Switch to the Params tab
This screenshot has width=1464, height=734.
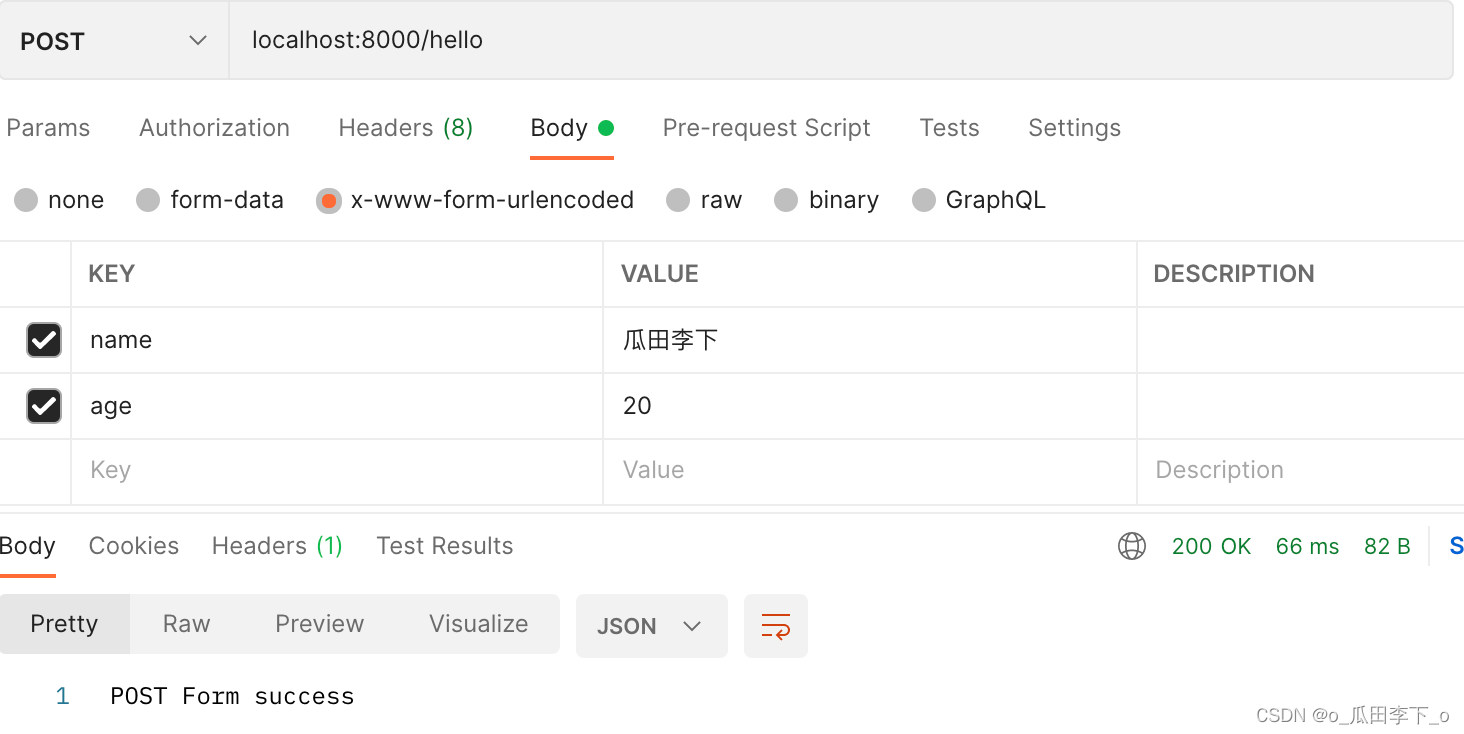(x=48, y=128)
